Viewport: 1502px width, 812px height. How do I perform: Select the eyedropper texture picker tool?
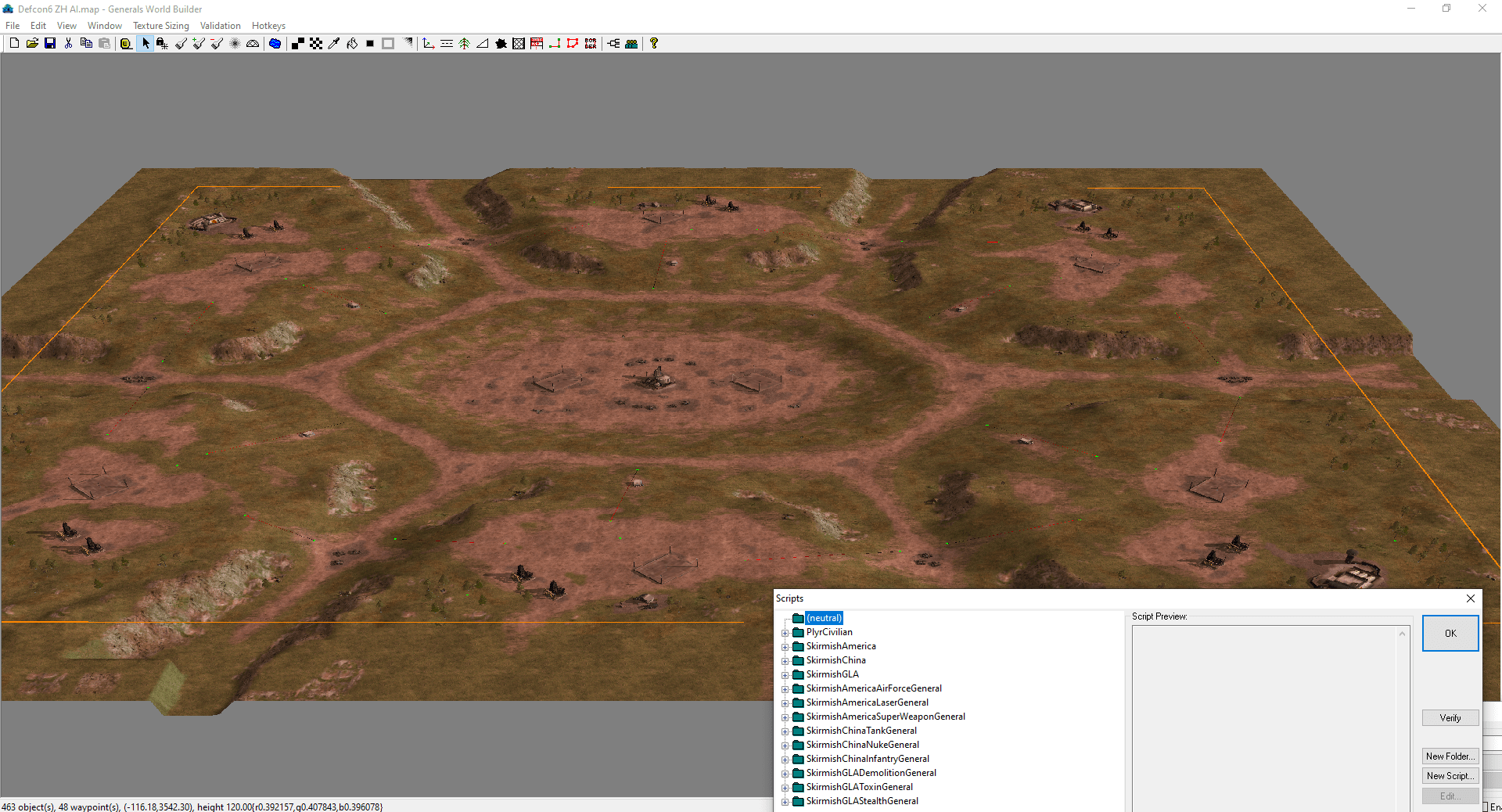[334, 44]
